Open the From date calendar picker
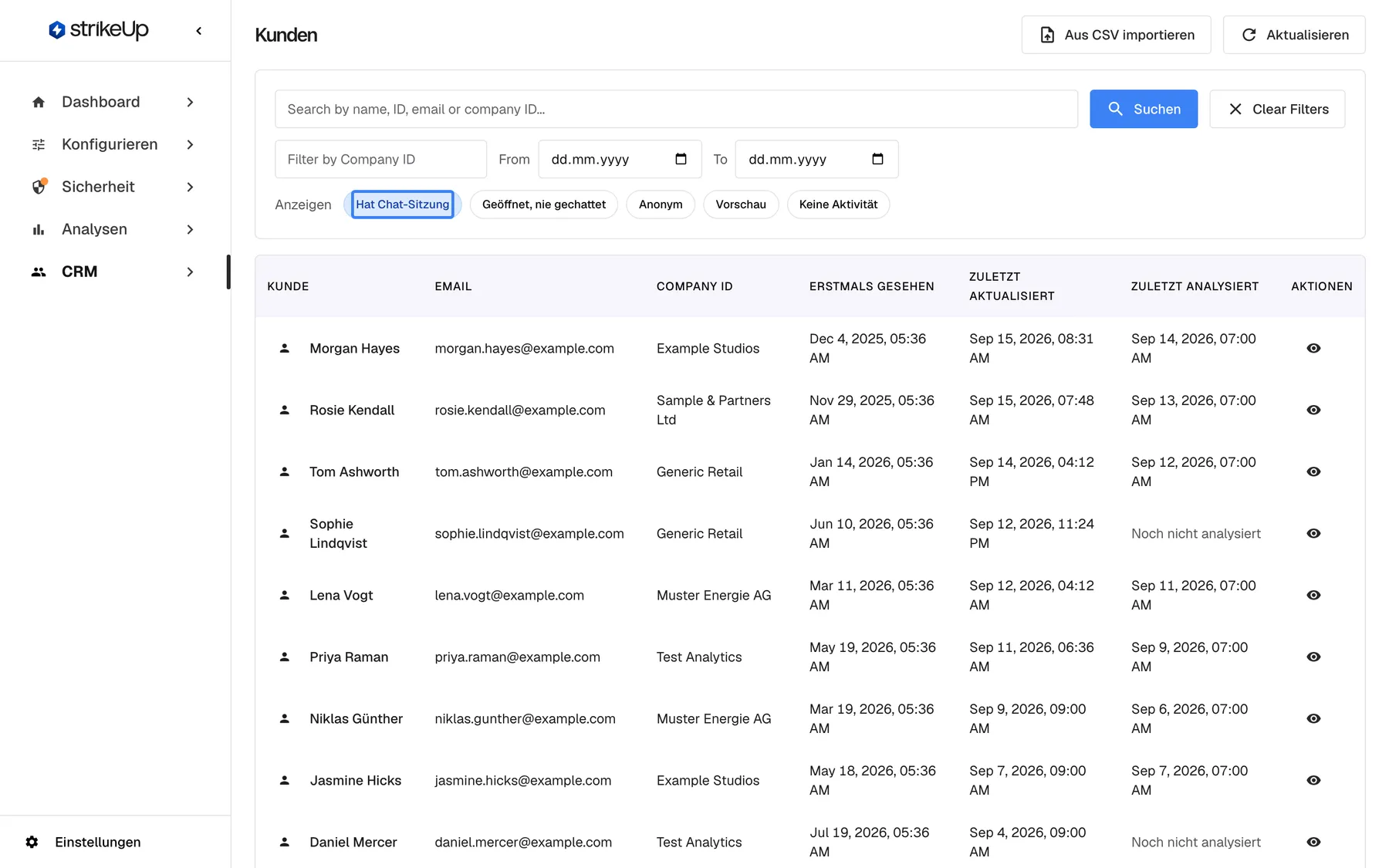Image resolution: width=1389 pixels, height=868 pixels. [681, 159]
